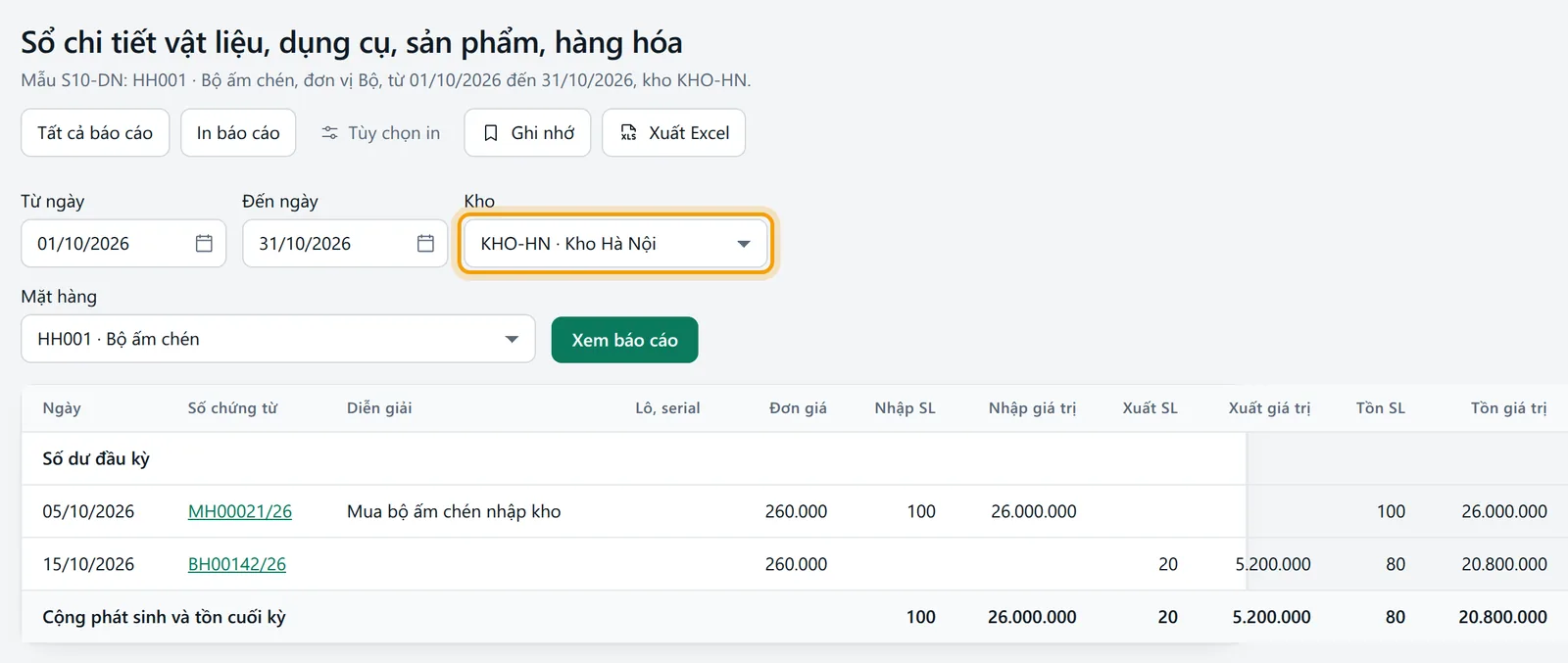The image size is (1568, 663).
Task: Click the XLS file icon on Xuất Excel
Action: pyautogui.click(x=629, y=133)
